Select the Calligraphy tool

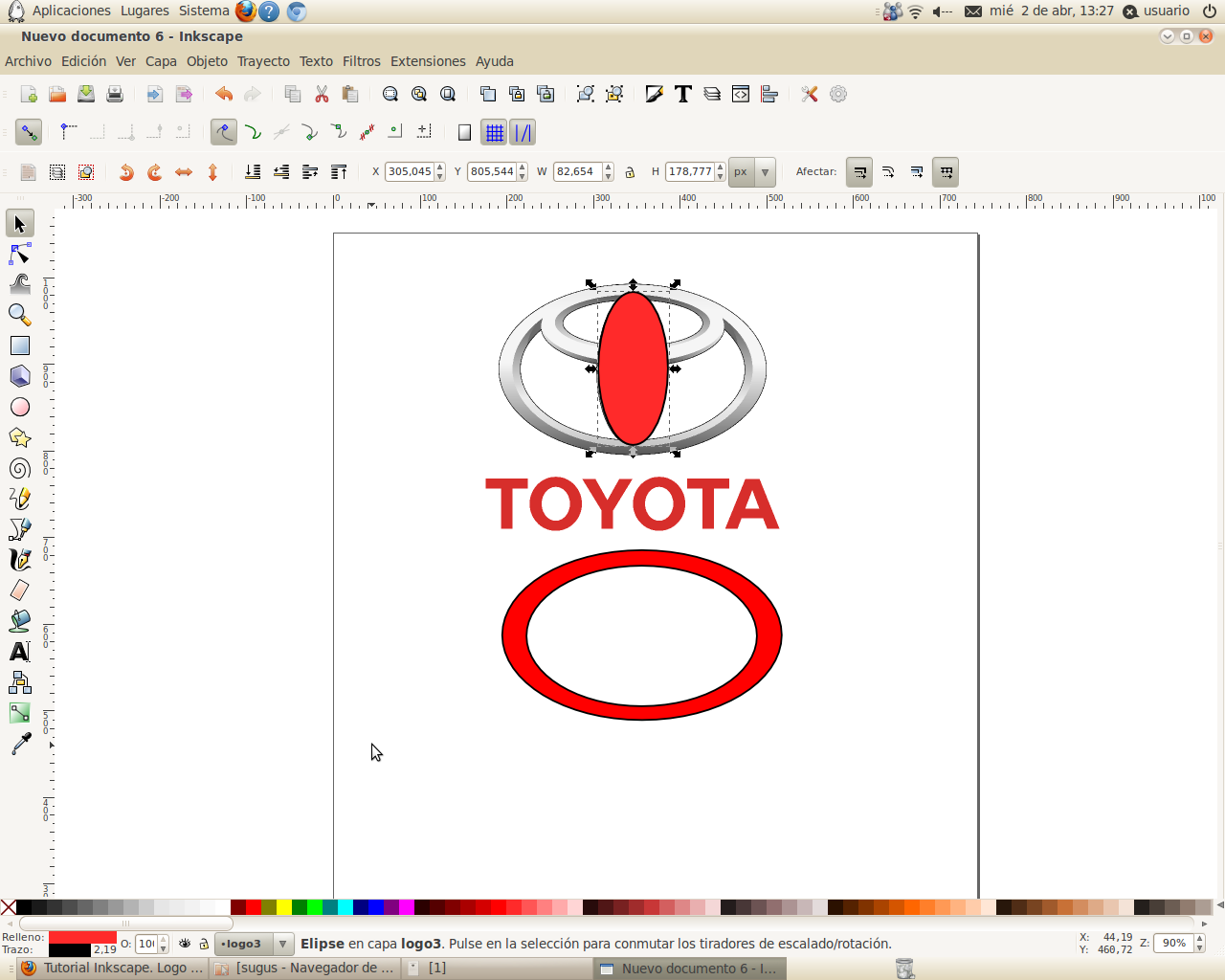click(x=19, y=560)
